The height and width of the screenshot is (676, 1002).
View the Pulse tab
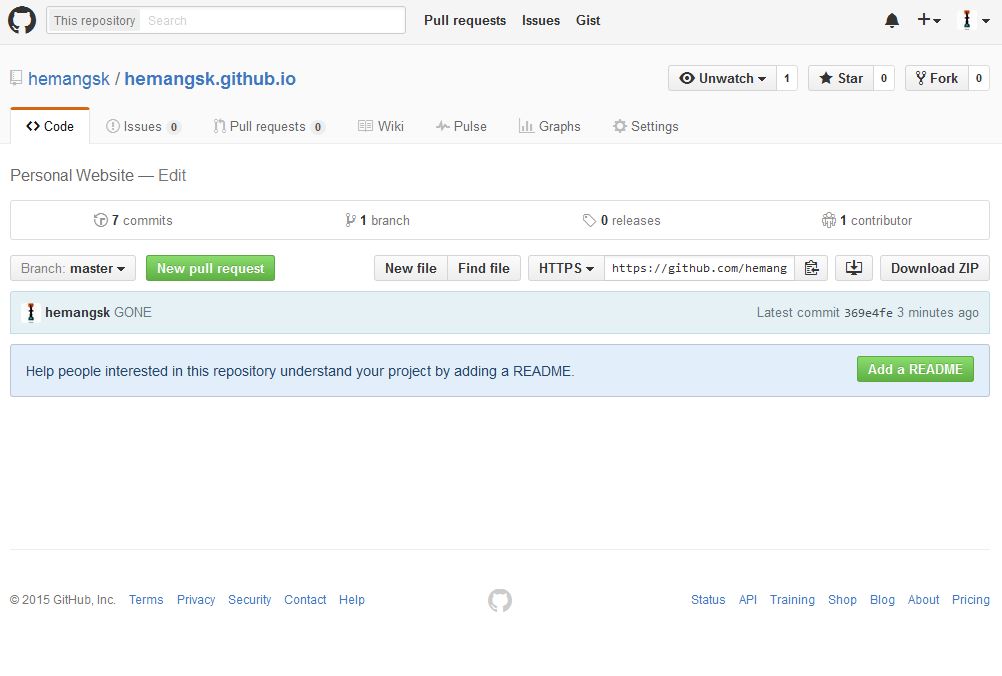point(461,127)
